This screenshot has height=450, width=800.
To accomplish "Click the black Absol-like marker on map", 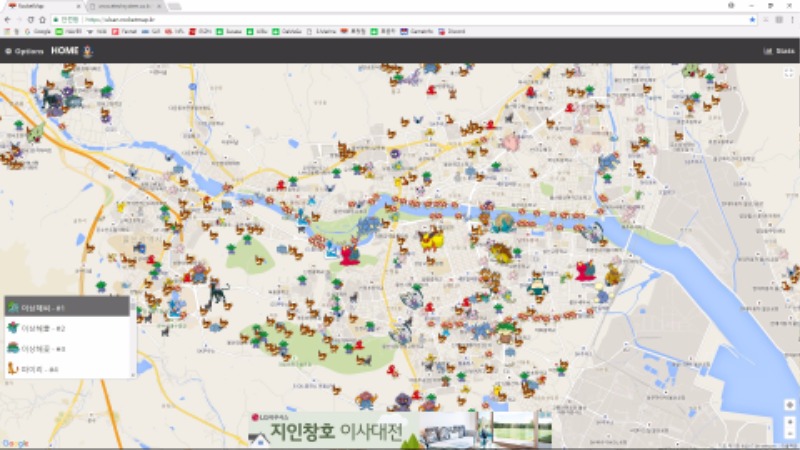I will point(217,292).
